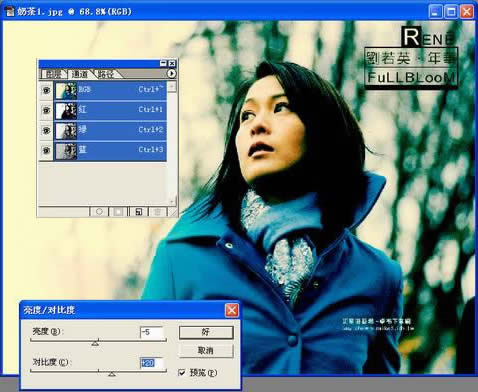Collapse the channels palette with its minimize button

pyautogui.click(x=163, y=63)
